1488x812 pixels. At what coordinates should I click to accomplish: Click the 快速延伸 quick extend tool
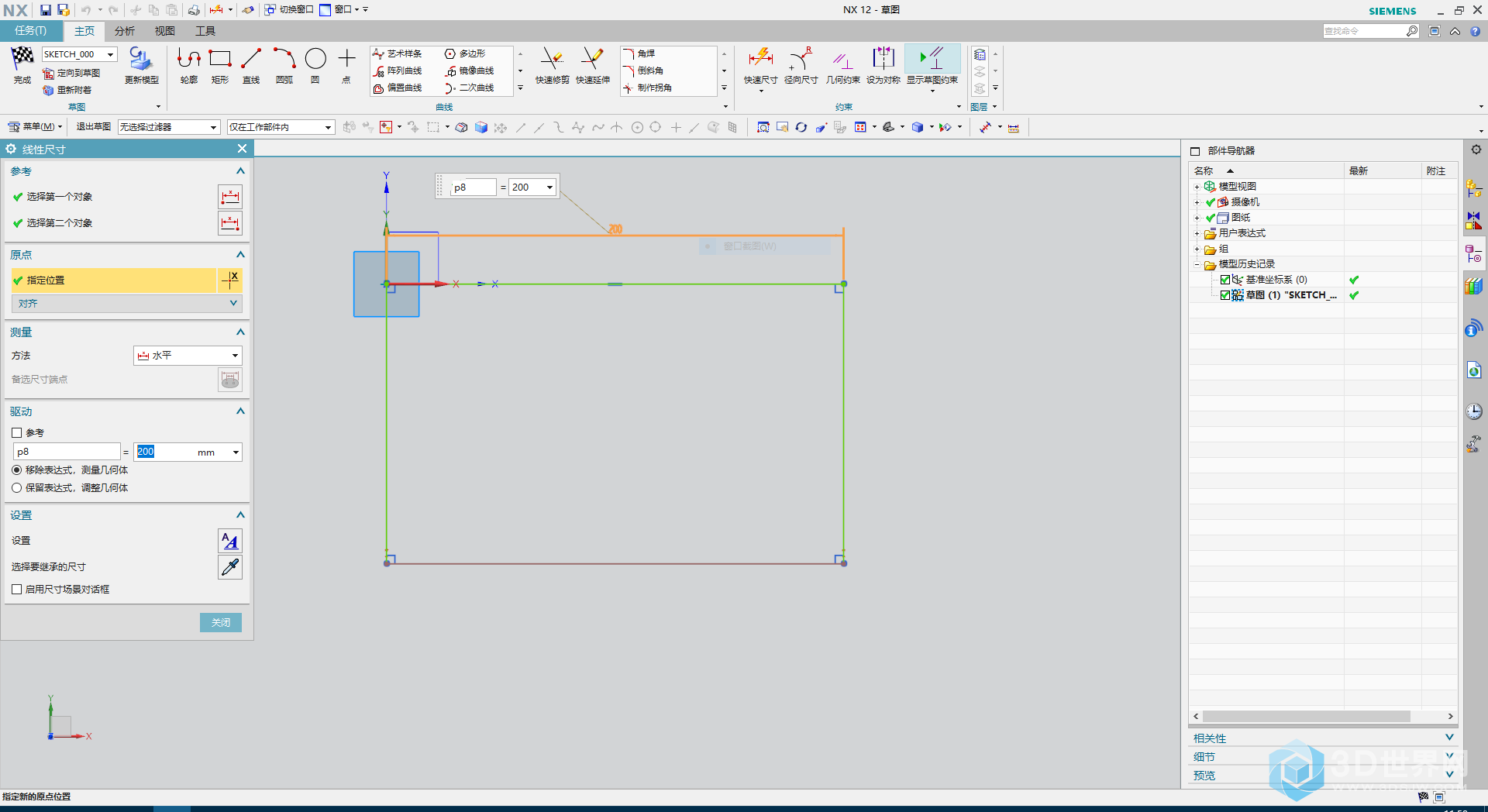tap(592, 59)
